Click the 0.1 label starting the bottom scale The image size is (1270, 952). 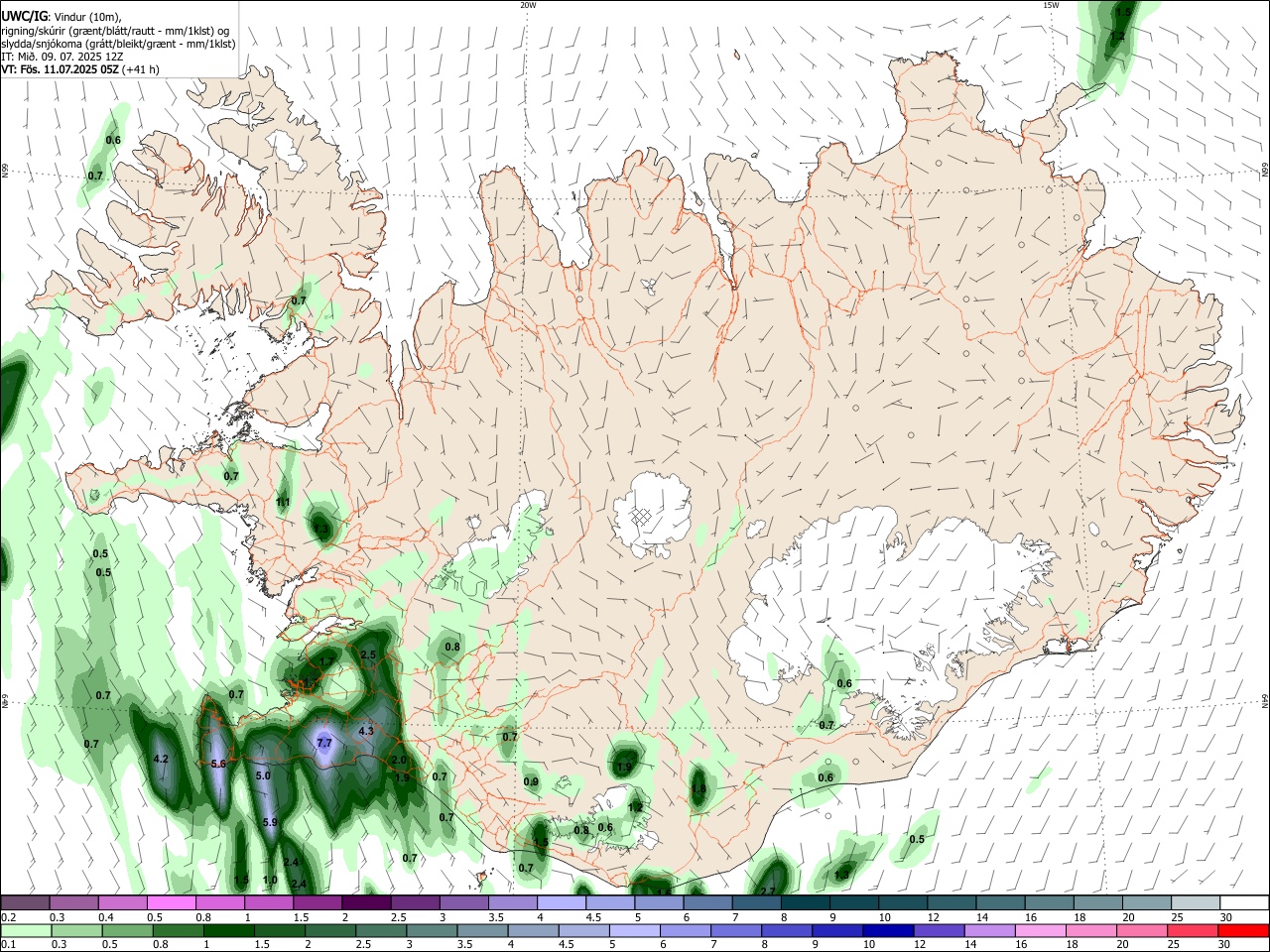coord(8,945)
